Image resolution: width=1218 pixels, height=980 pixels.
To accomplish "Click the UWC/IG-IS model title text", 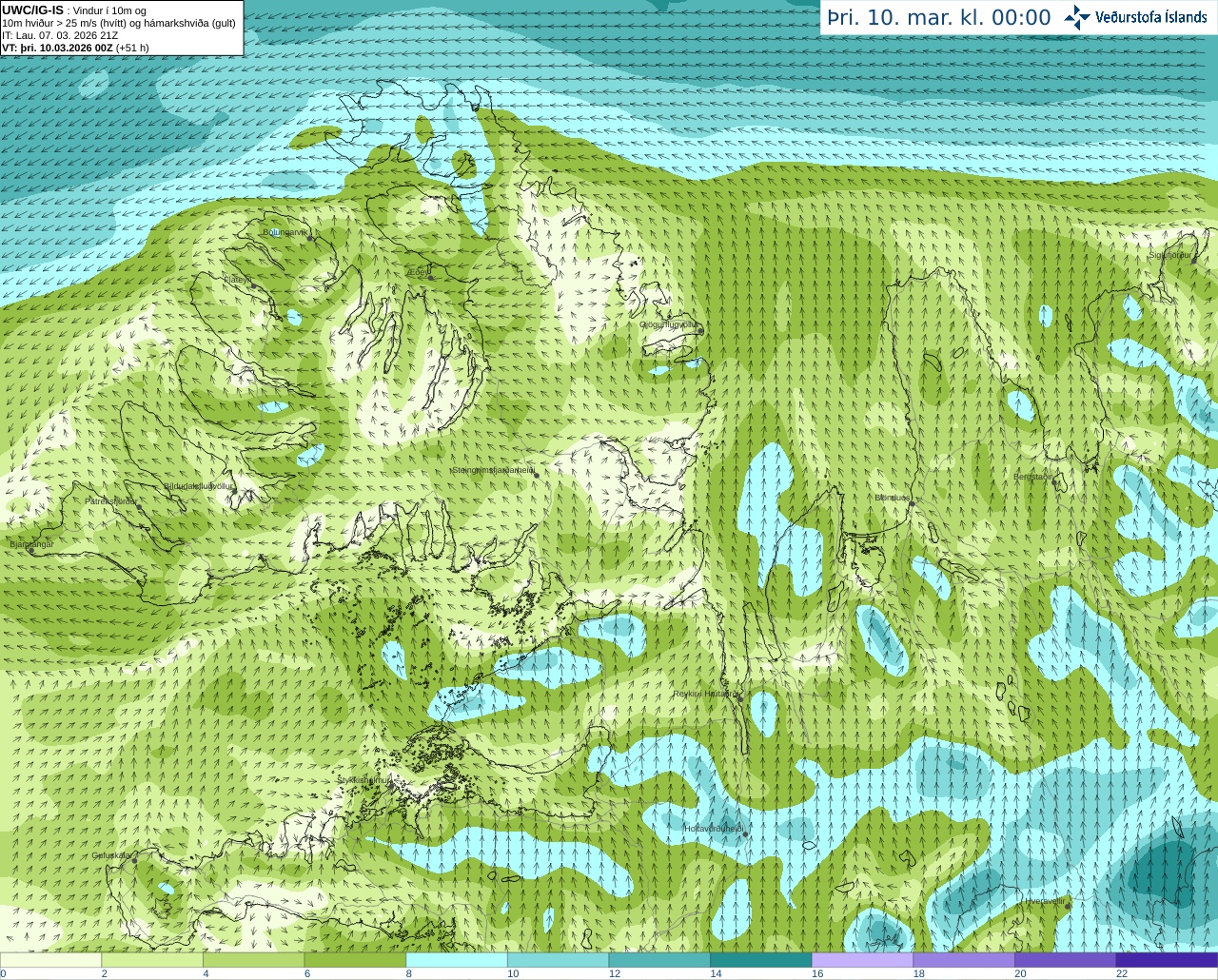I will pyautogui.click(x=33, y=10).
